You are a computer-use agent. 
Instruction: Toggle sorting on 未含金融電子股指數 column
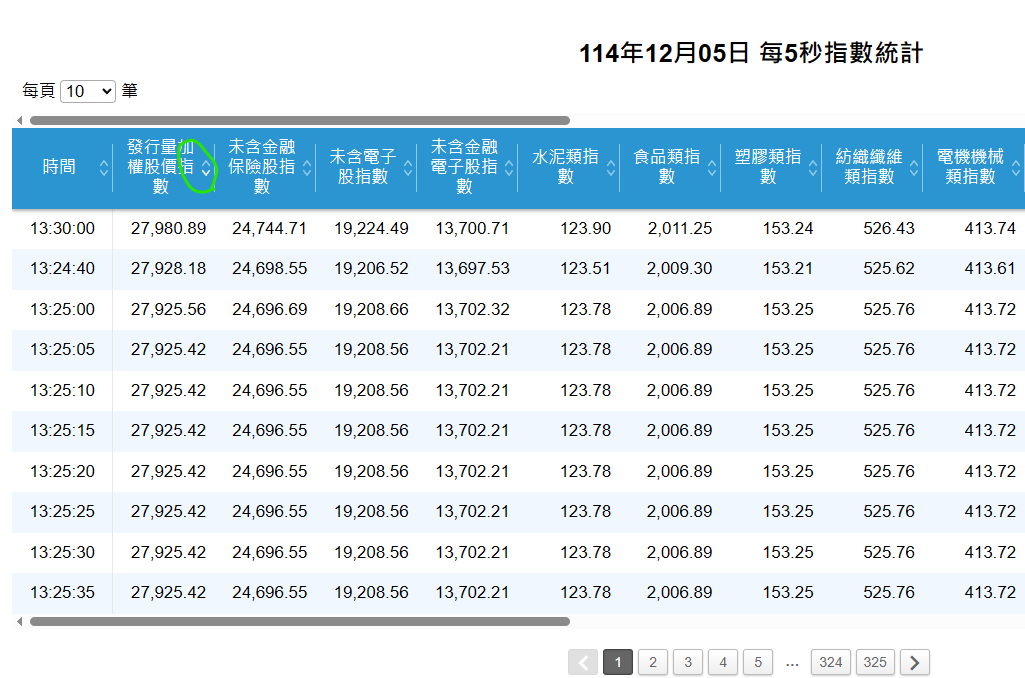point(509,169)
